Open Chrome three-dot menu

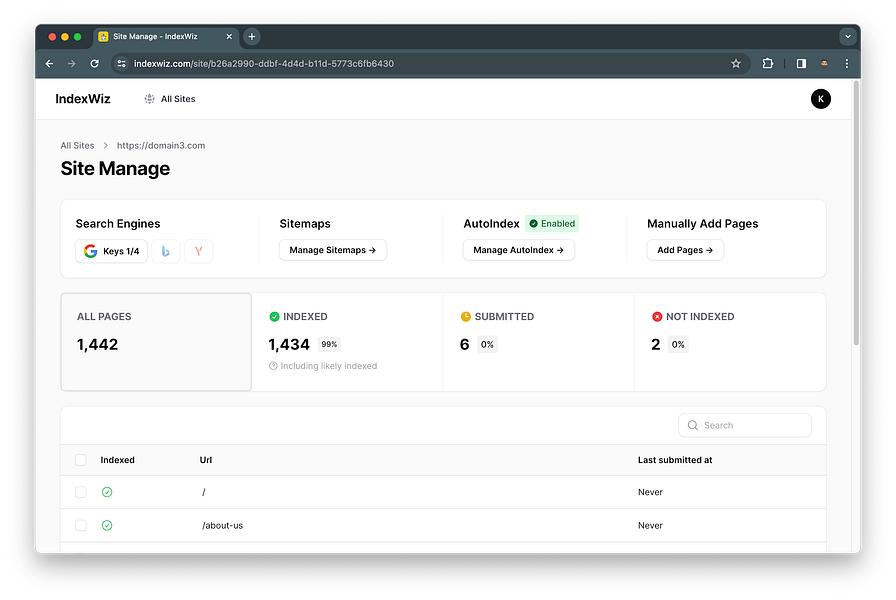pos(846,64)
